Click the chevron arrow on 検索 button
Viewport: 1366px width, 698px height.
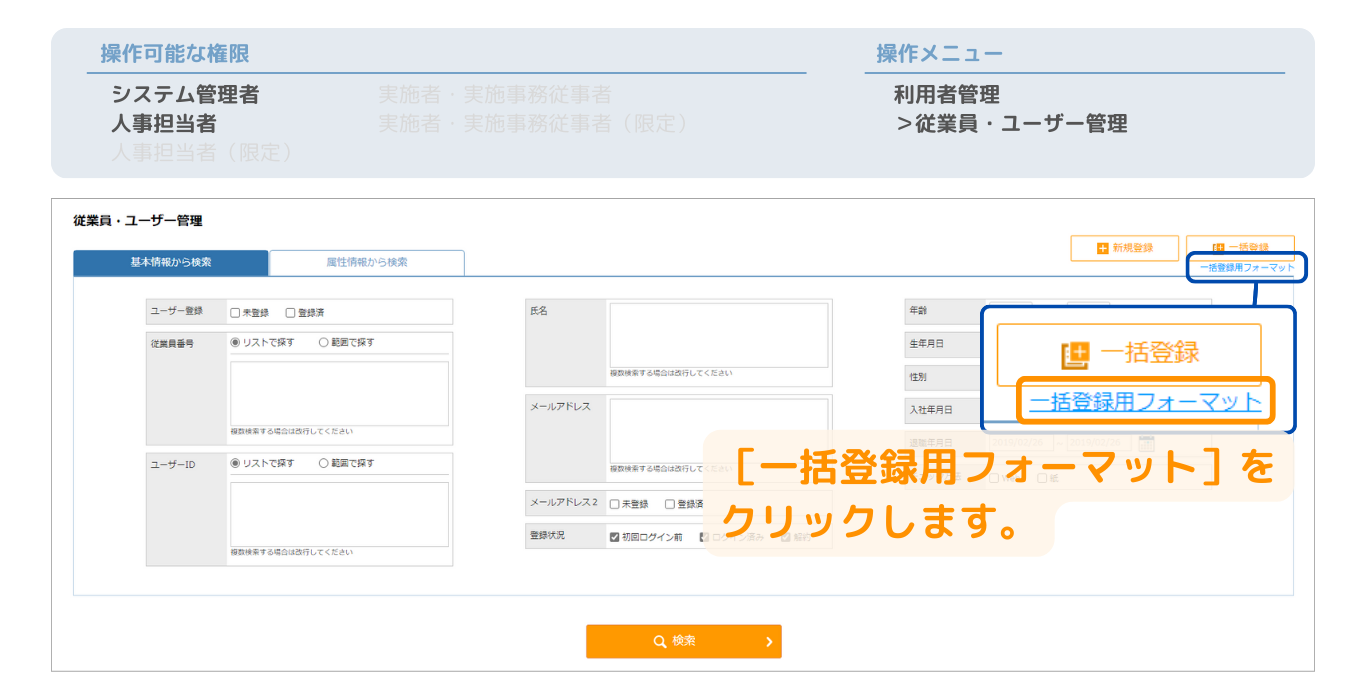[x=769, y=642]
